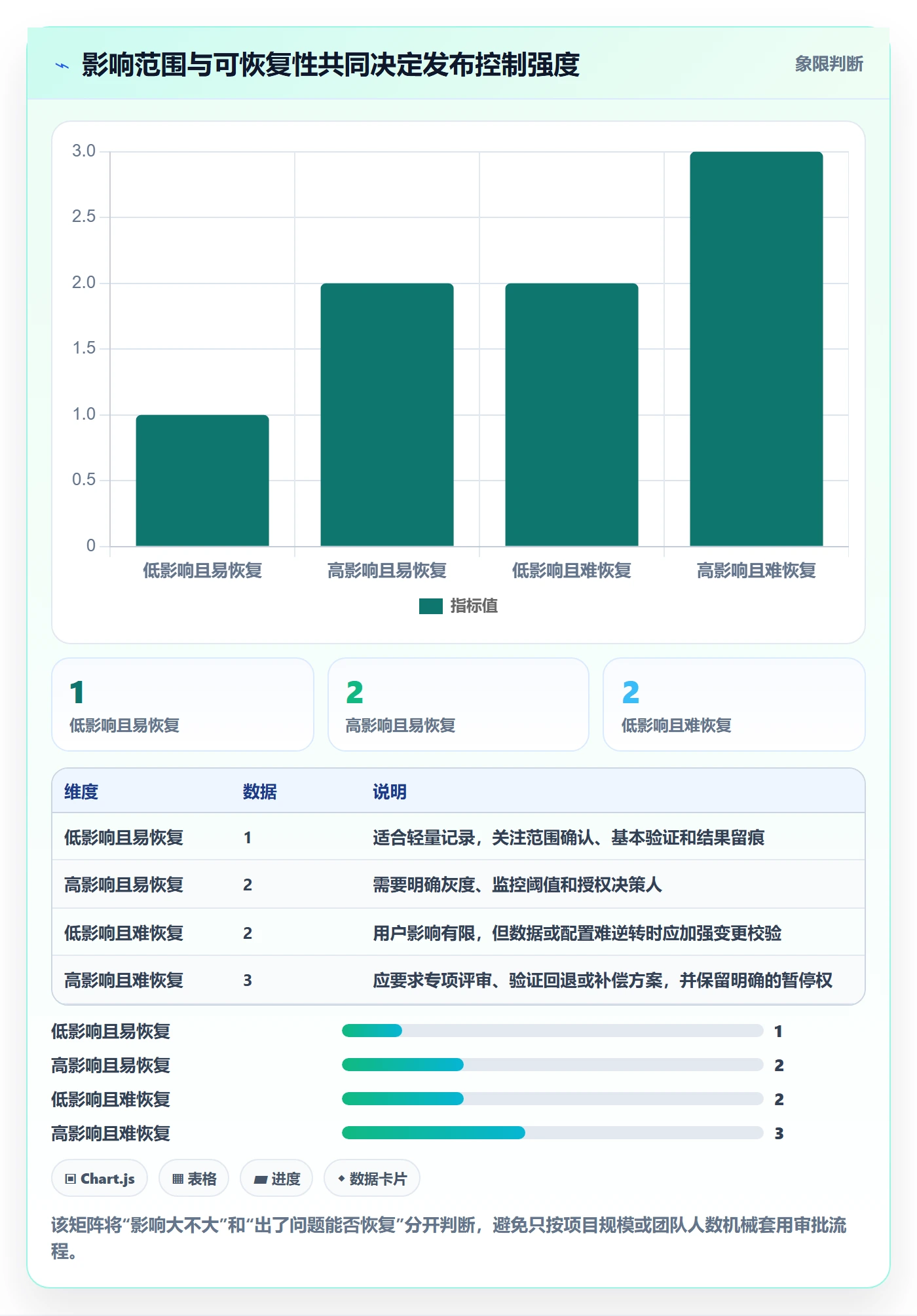The height and width of the screenshot is (1316, 917).
Task: Select the 低影响且易恢复 table row cell
Action: (x=124, y=838)
